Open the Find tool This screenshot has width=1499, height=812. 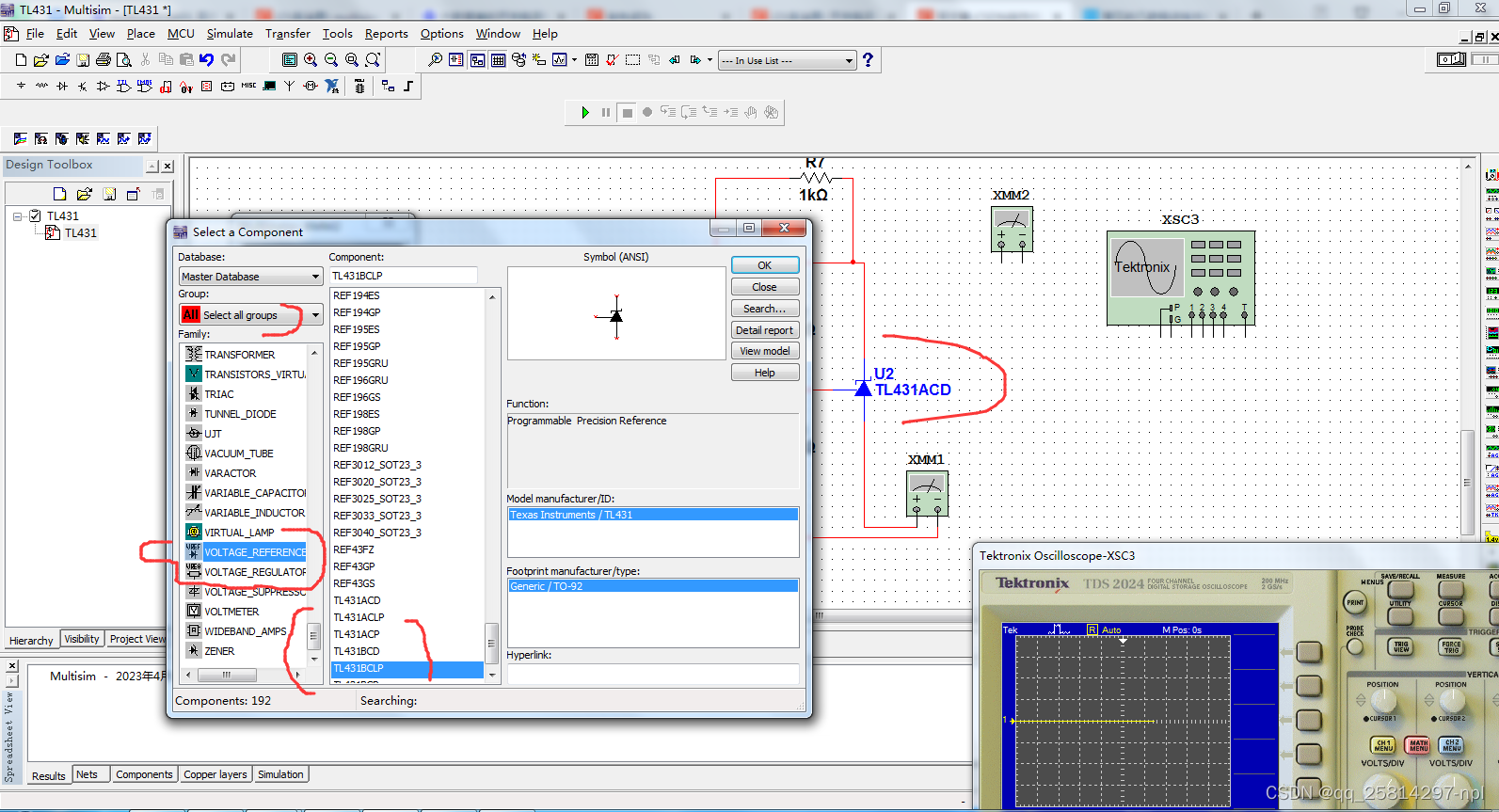pos(435,59)
